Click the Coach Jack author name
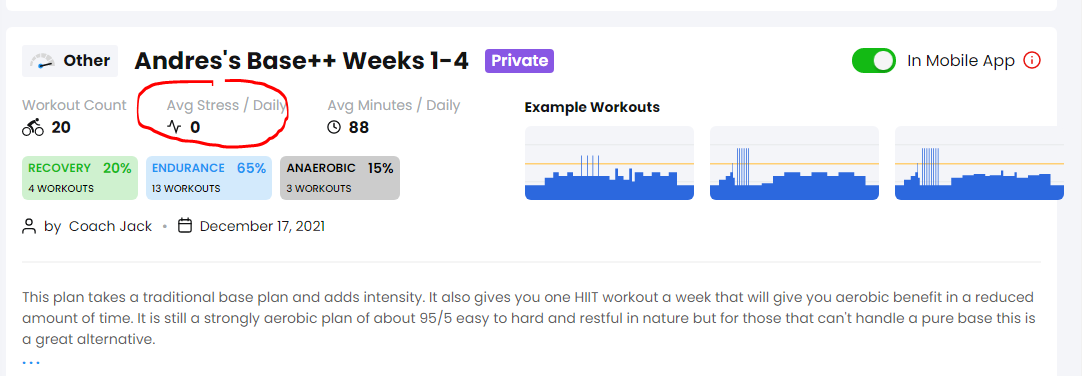 coord(110,226)
